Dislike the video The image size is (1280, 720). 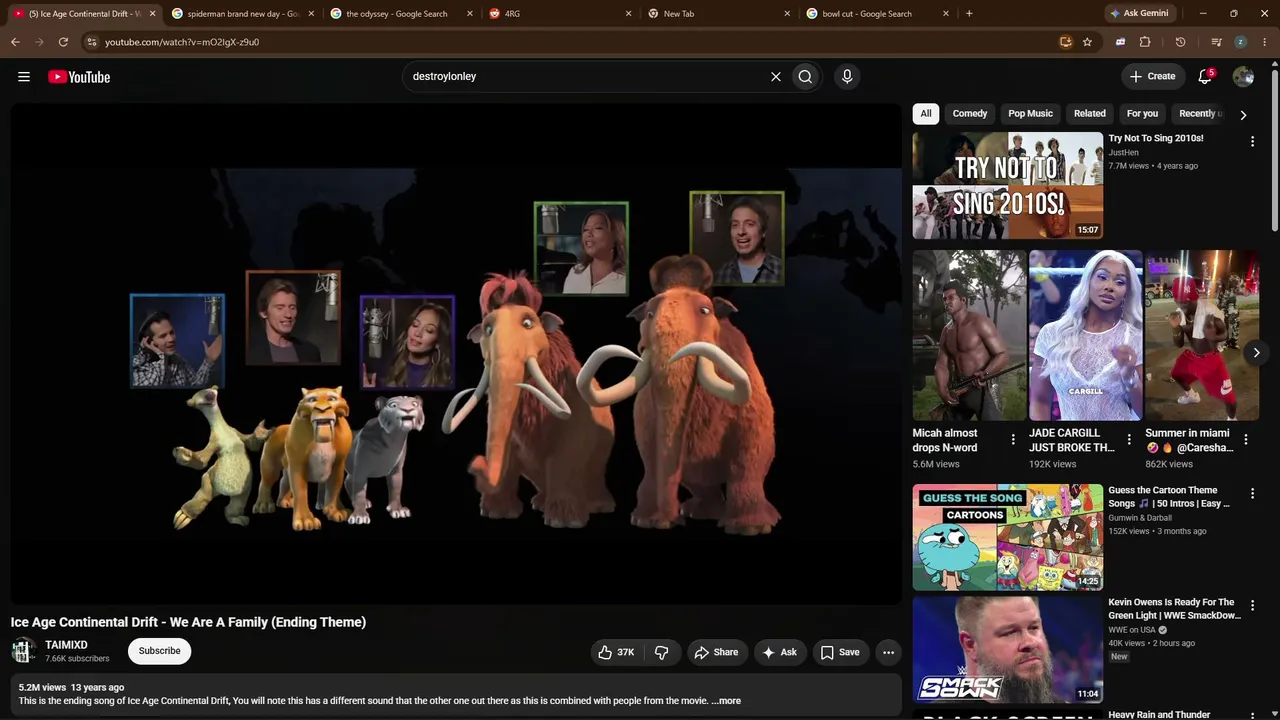662,652
